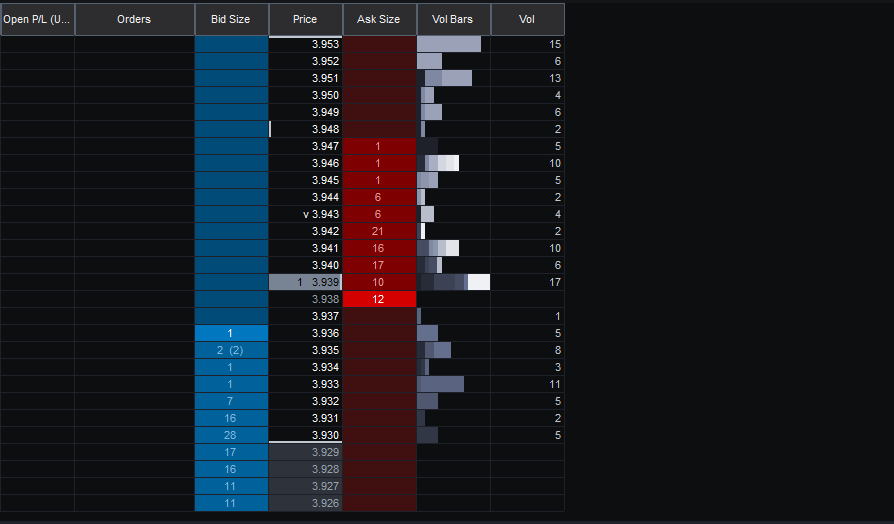Image resolution: width=894 pixels, height=524 pixels.
Task: Select the grayed price 3.929 cell
Action: [306, 452]
